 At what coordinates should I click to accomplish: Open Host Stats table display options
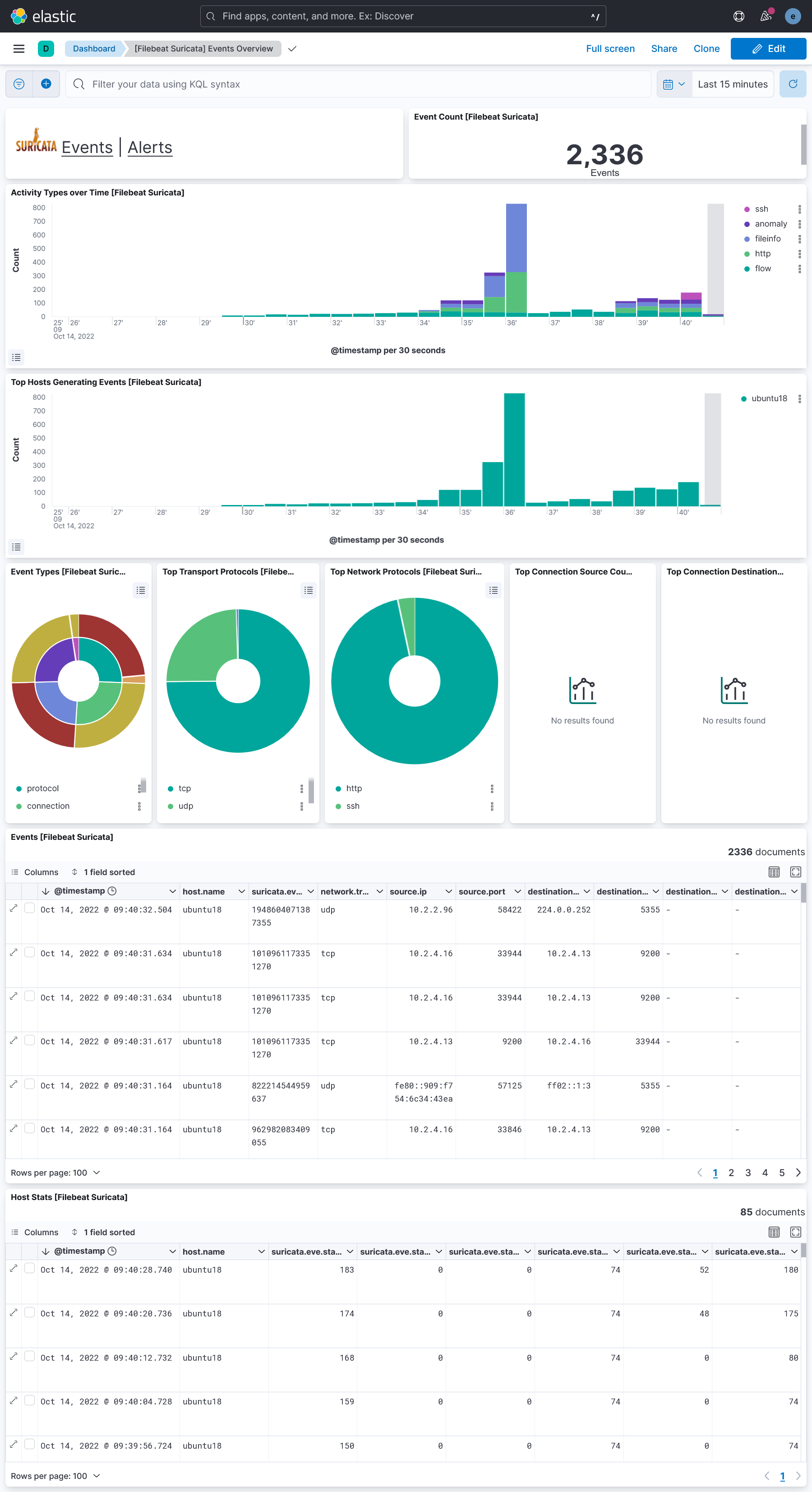tap(774, 1233)
